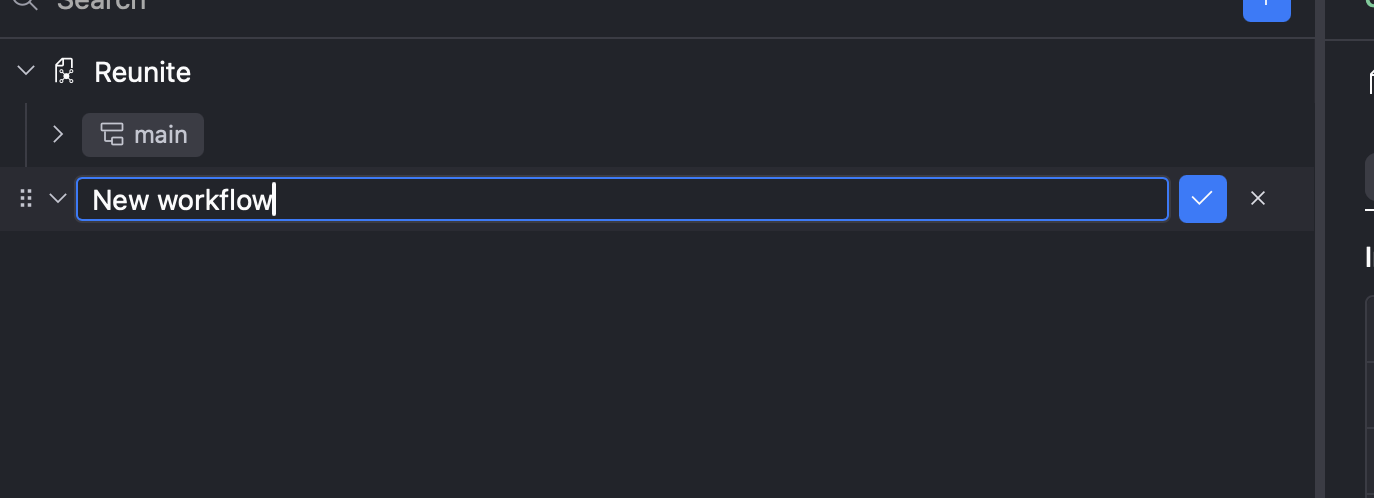Collapse the Reunite tree node
Image resolution: width=1374 pixels, height=498 pixels.
[x=27, y=71]
